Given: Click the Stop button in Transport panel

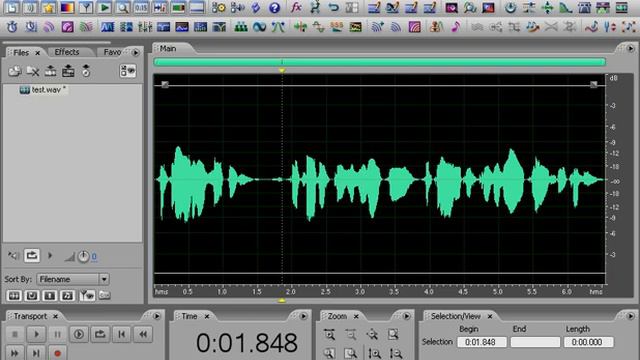Looking at the screenshot, I should coord(15,334).
